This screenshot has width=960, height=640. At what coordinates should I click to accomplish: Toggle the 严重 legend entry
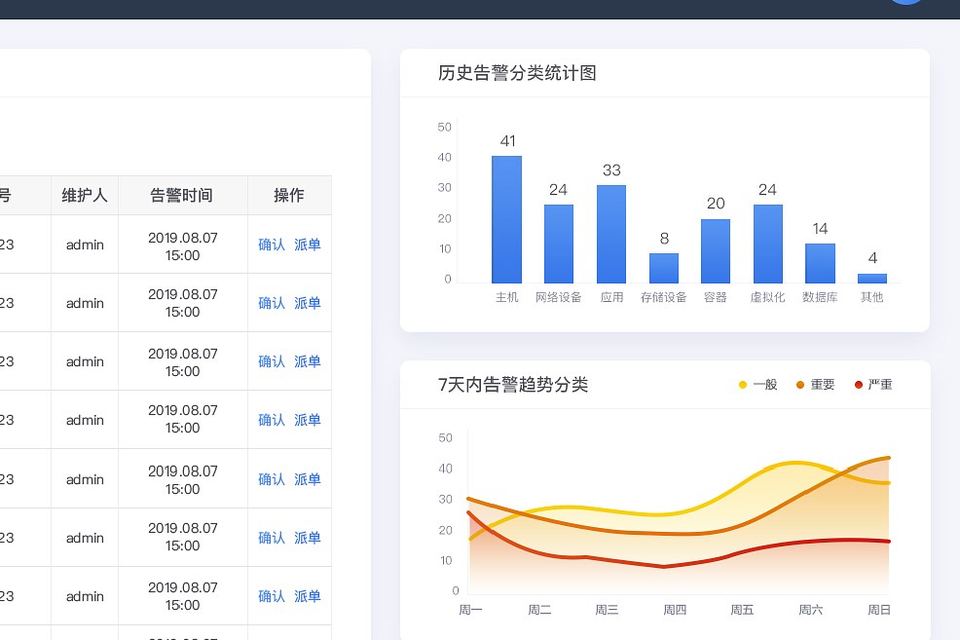click(874, 385)
